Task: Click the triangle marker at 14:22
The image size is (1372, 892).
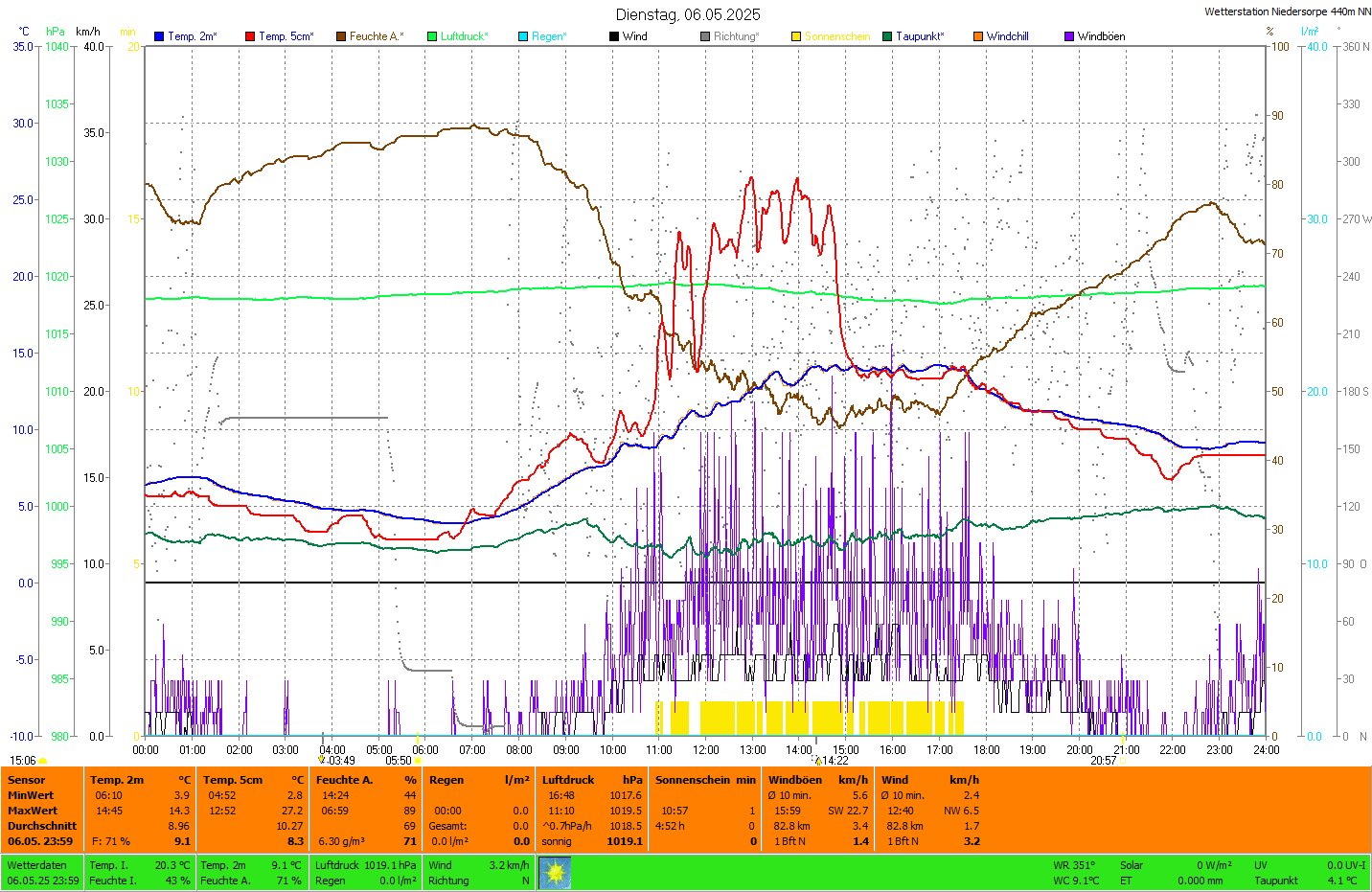Action: click(818, 761)
